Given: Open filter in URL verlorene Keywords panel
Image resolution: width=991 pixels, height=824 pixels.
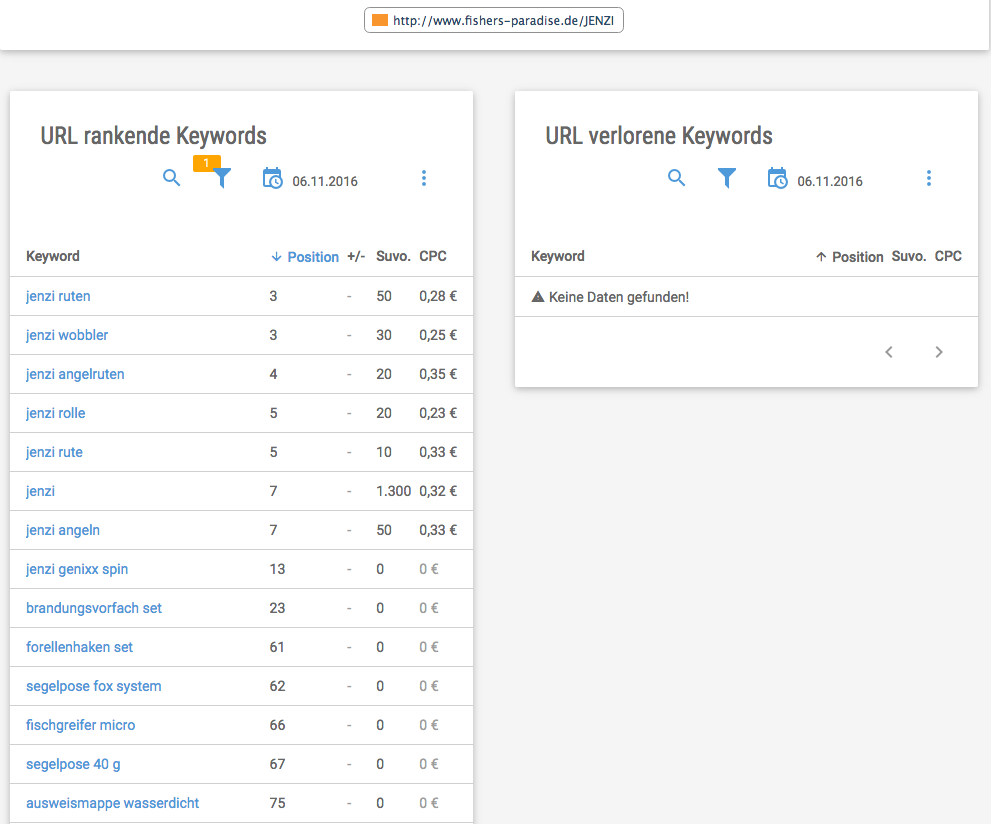Looking at the screenshot, I should click(x=727, y=178).
